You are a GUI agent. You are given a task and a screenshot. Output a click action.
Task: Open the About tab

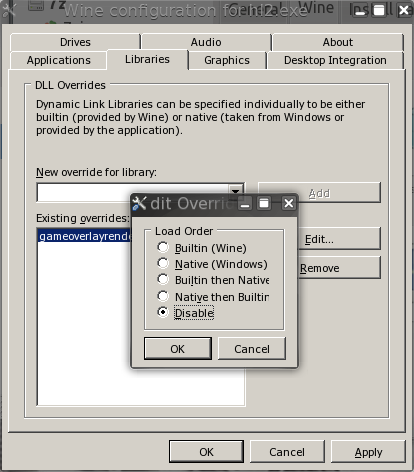click(x=338, y=42)
